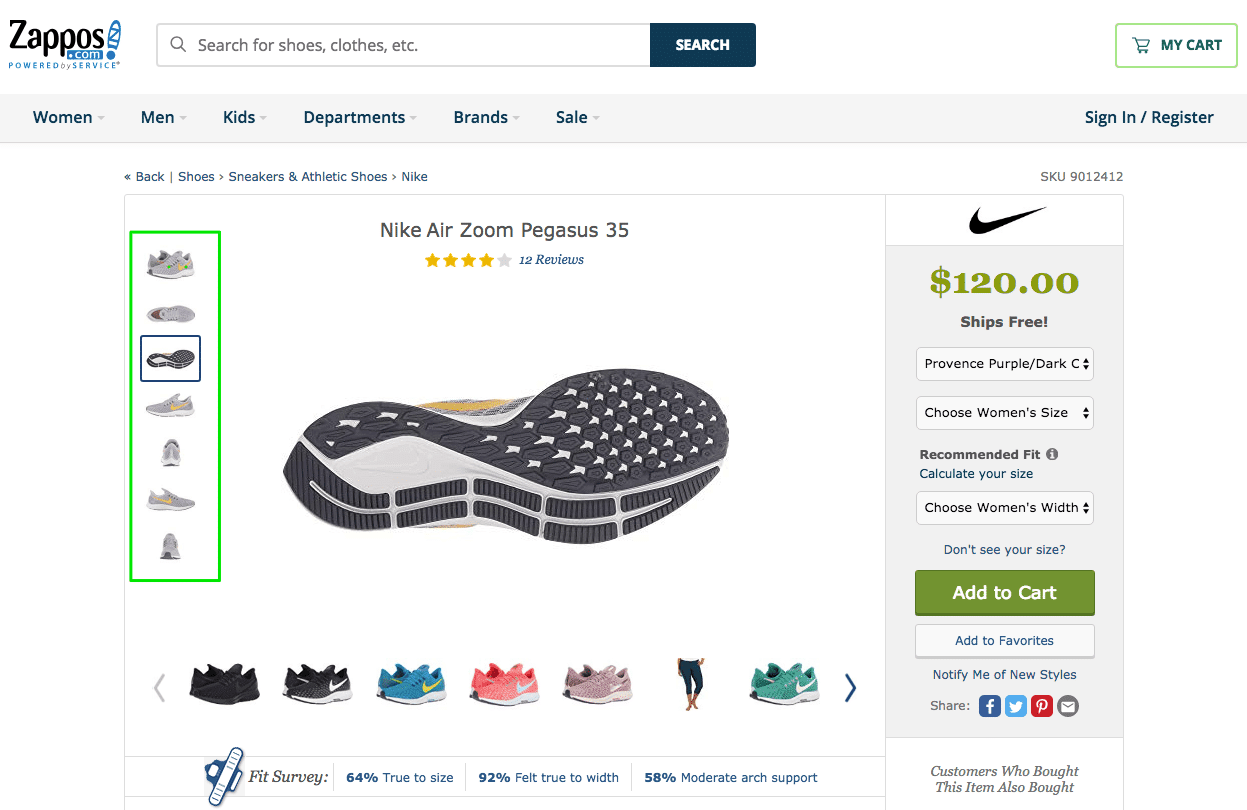1247x810 pixels.
Task: Open the color selection dropdown
Action: [x=1004, y=364]
